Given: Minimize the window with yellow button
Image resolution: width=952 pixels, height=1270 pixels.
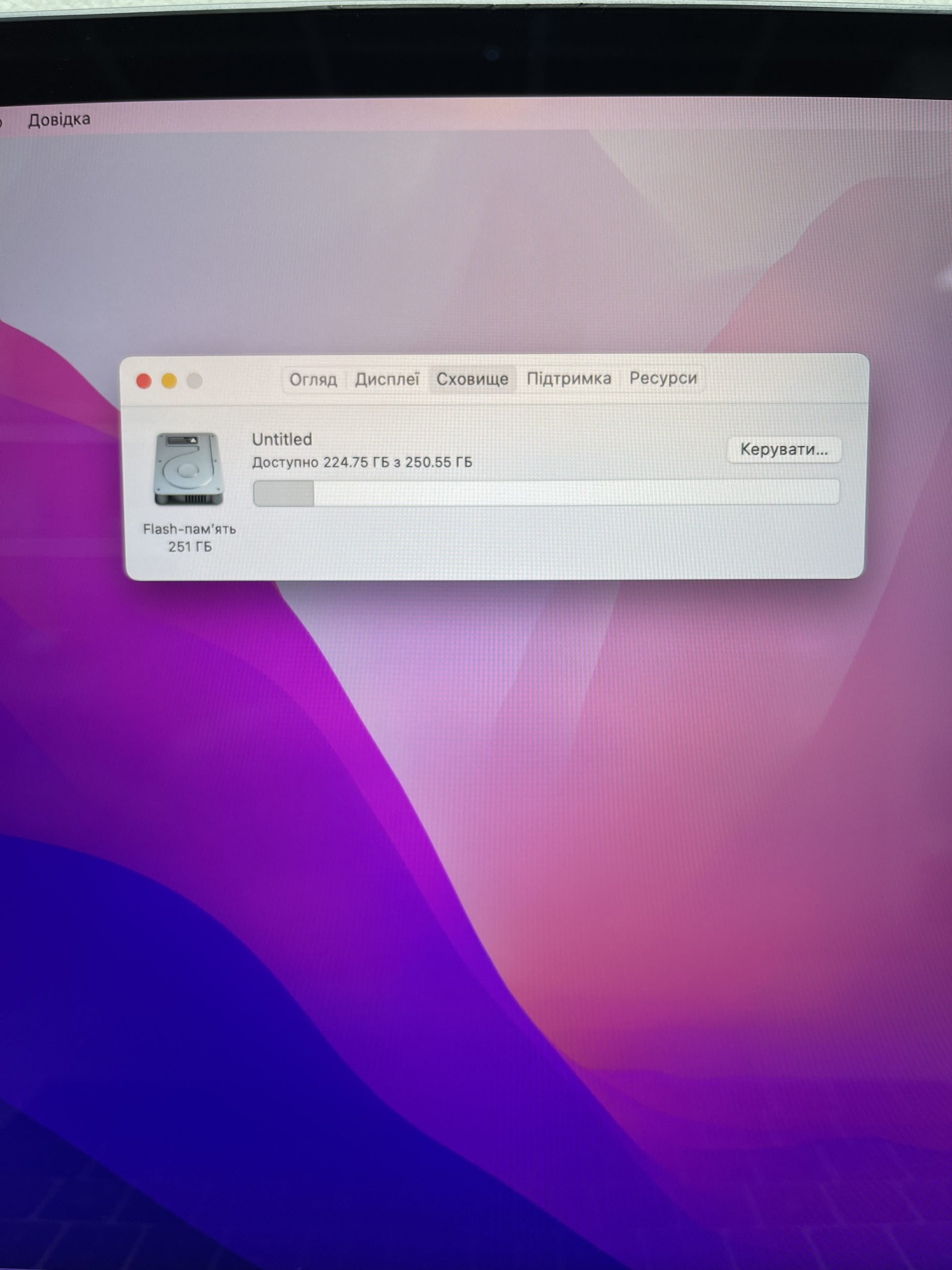Looking at the screenshot, I should pyautogui.click(x=169, y=381).
